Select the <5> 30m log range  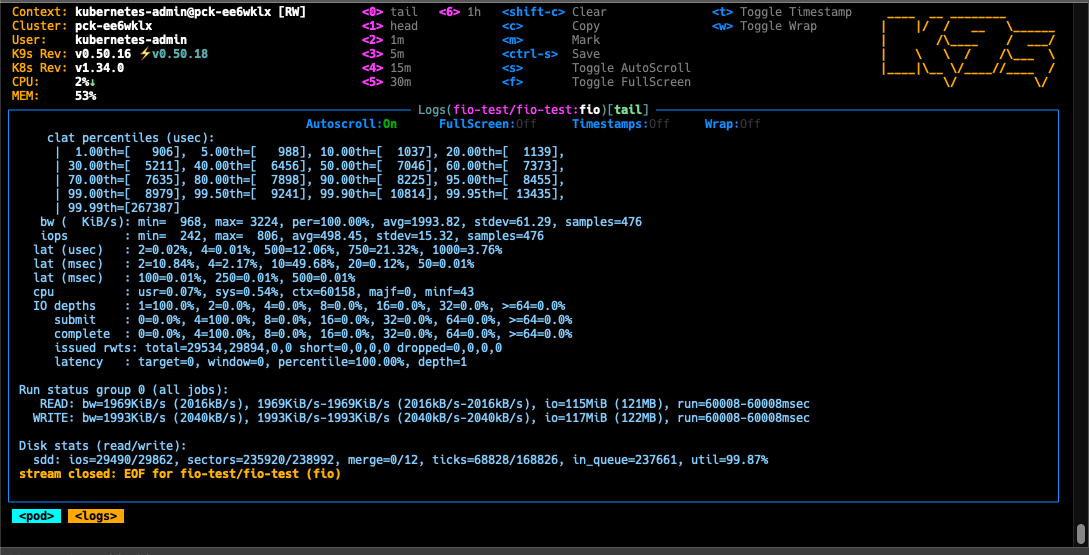[387, 82]
